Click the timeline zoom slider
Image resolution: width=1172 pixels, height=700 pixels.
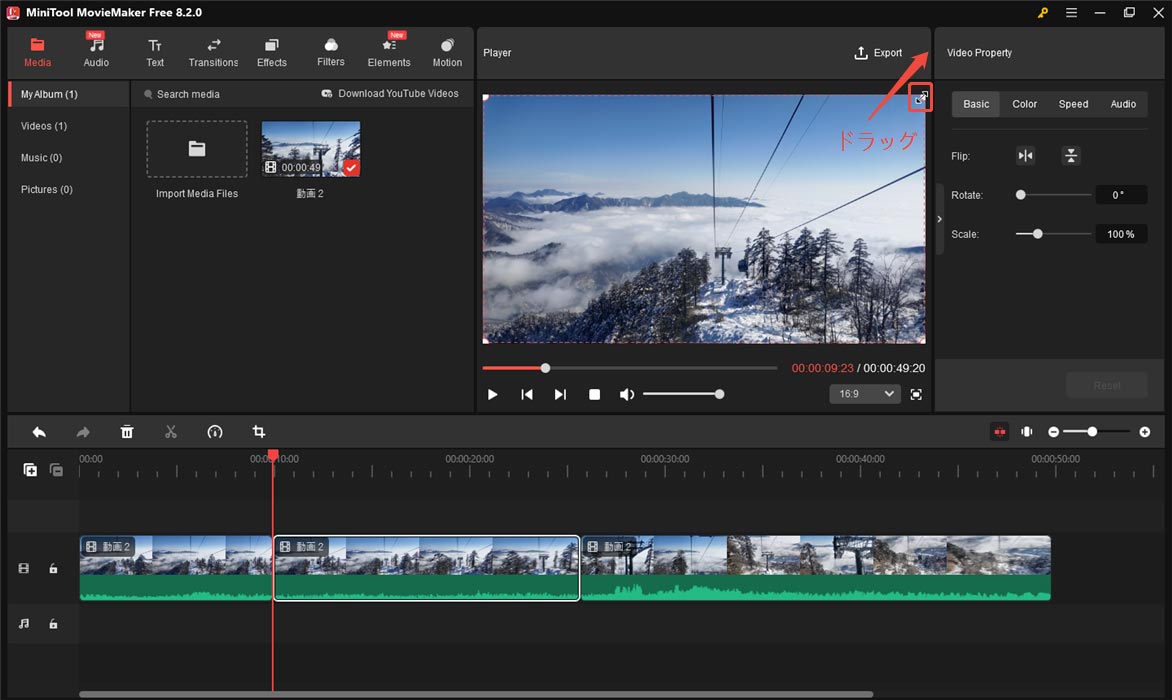(1096, 432)
